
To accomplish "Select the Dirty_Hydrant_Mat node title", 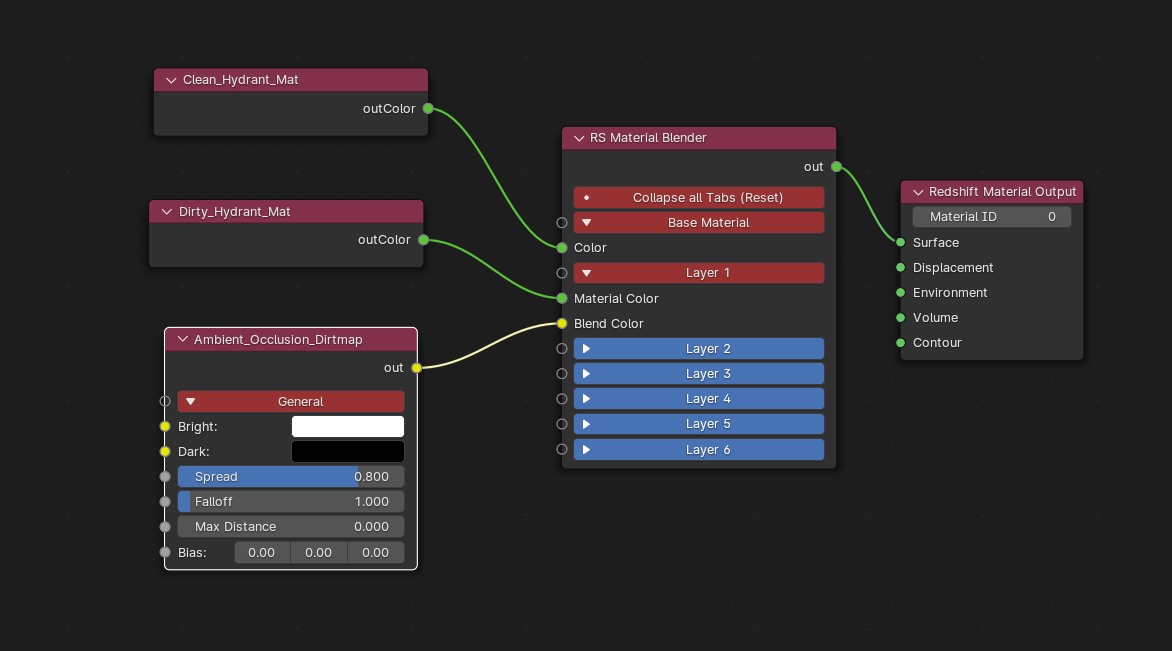I will click(235, 212).
